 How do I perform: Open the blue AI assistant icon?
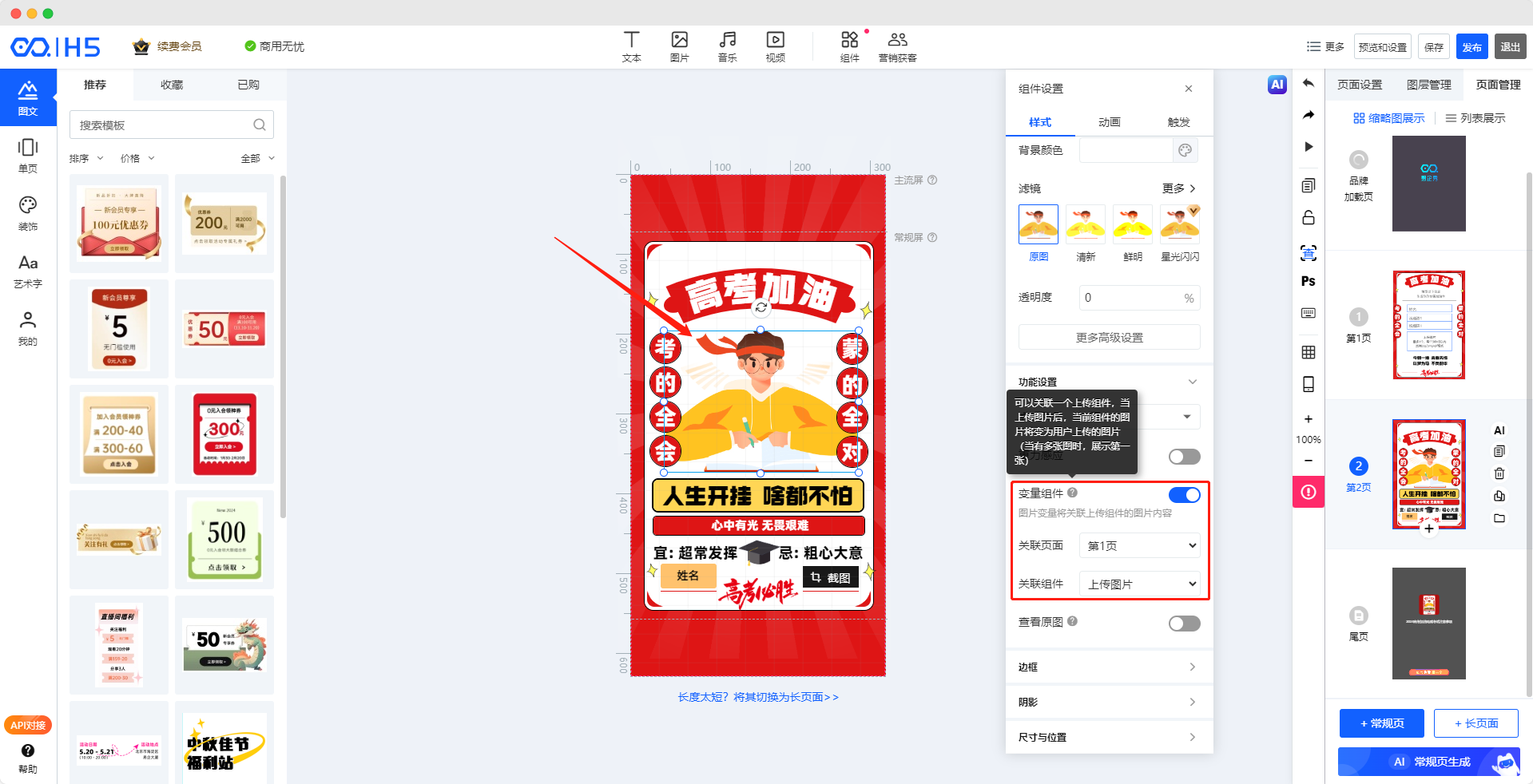pyautogui.click(x=1277, y=85)
